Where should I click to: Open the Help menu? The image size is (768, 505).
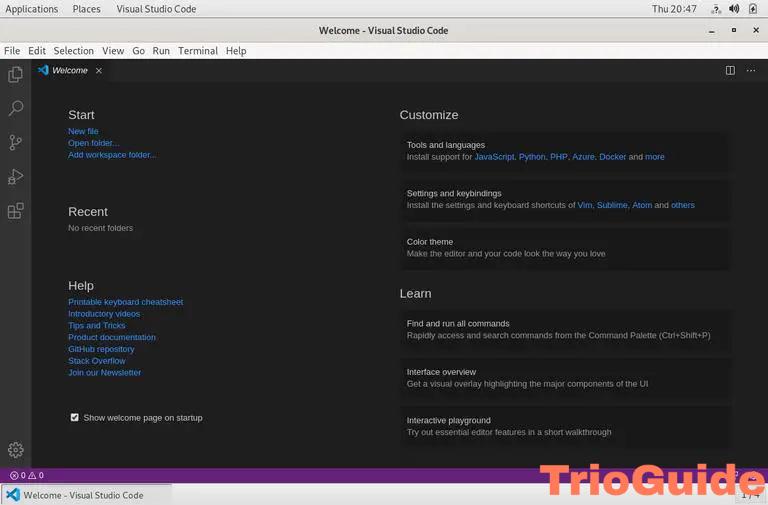click(x=236, y=51)
